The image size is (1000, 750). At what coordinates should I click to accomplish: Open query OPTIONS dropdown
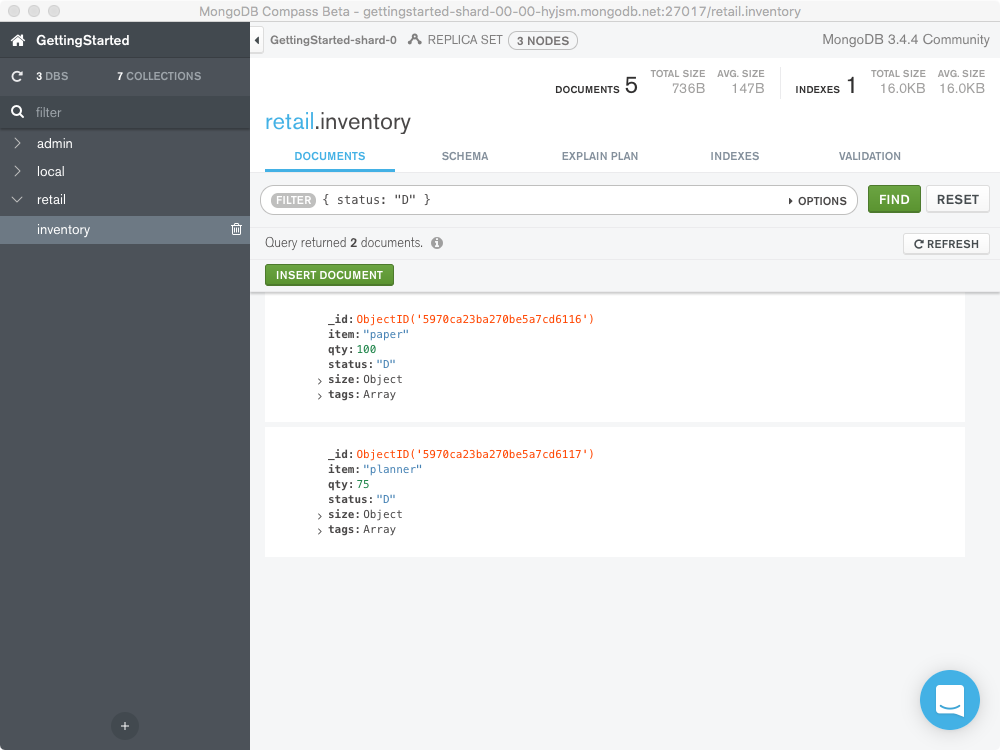tap(817, 201)
